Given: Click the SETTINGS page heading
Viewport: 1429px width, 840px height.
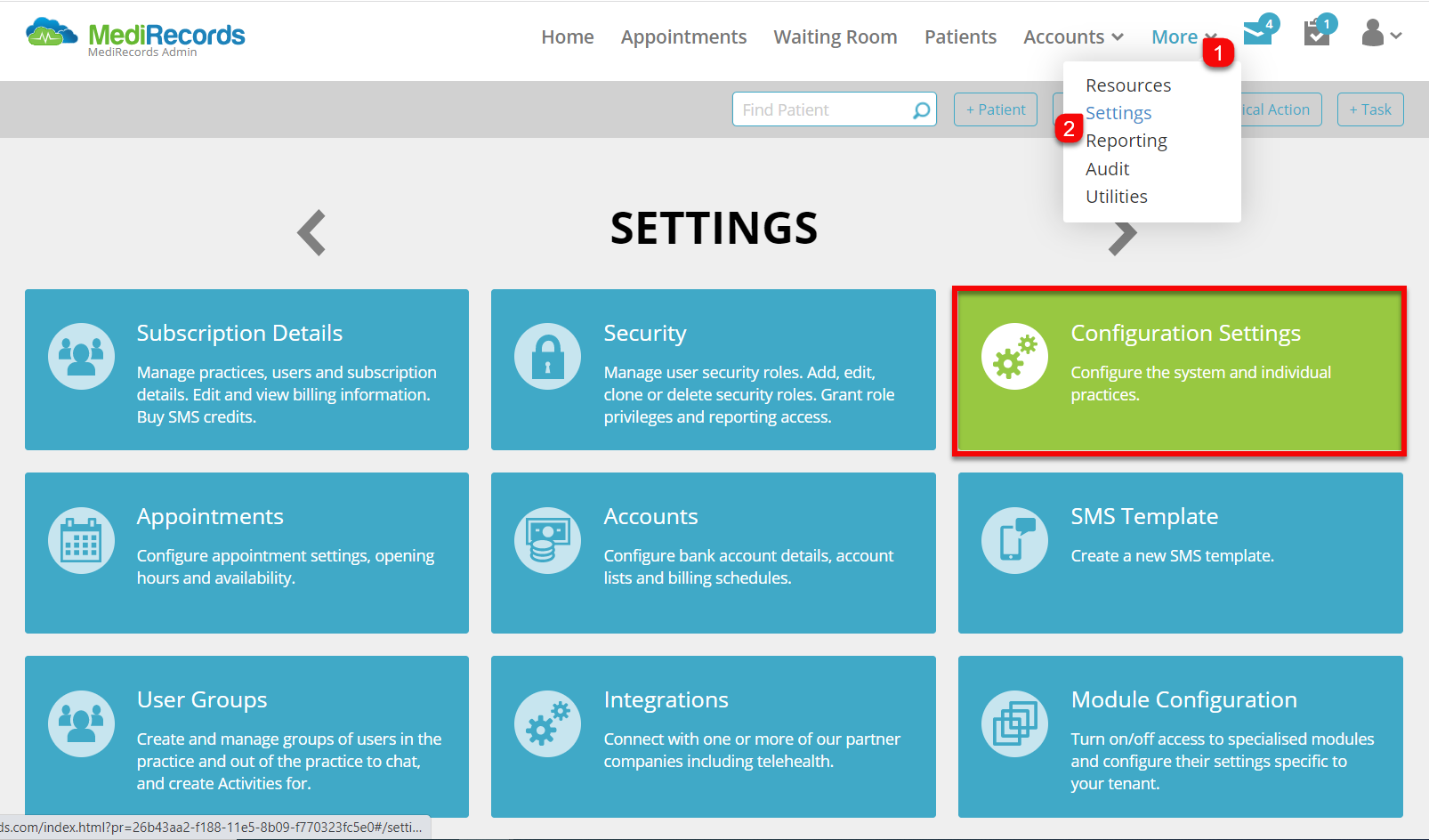Looking at the screenshot, I should click(x=714, y=229).
